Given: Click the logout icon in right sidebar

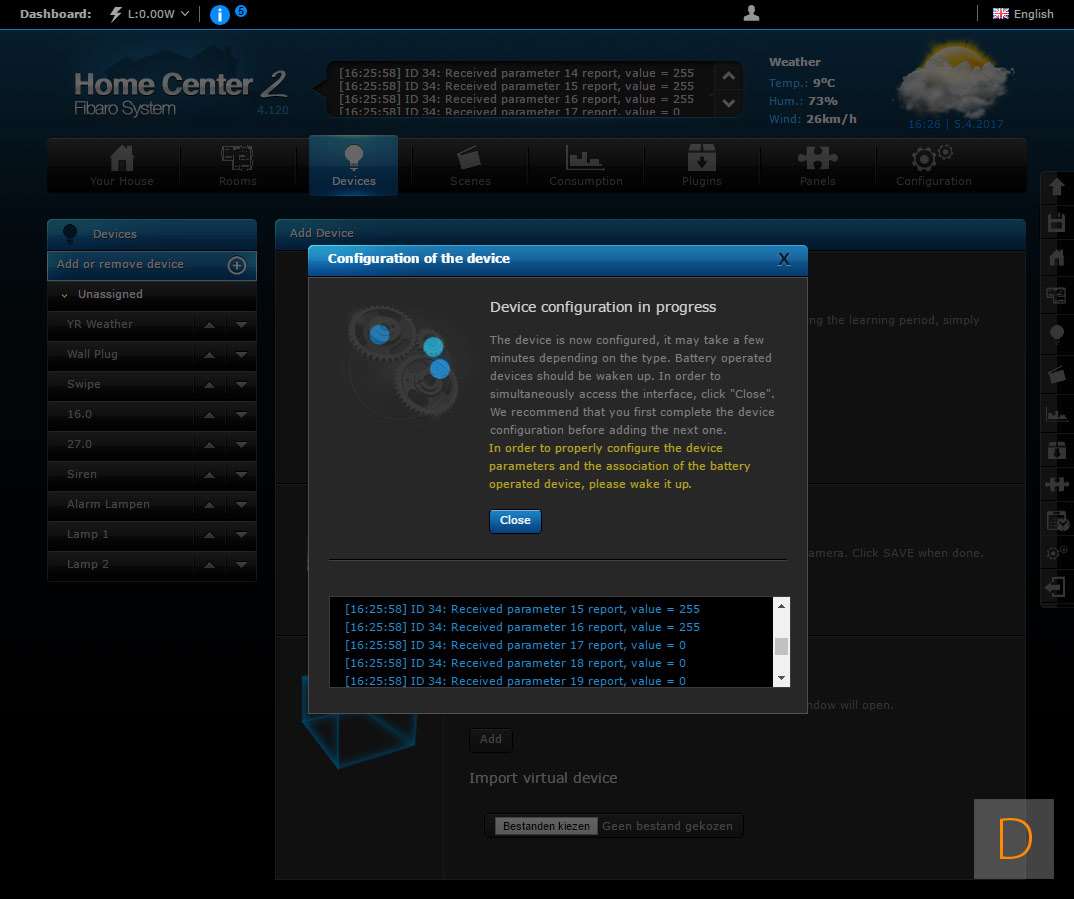Looking at the screenshot, I should coord(1056,587).
